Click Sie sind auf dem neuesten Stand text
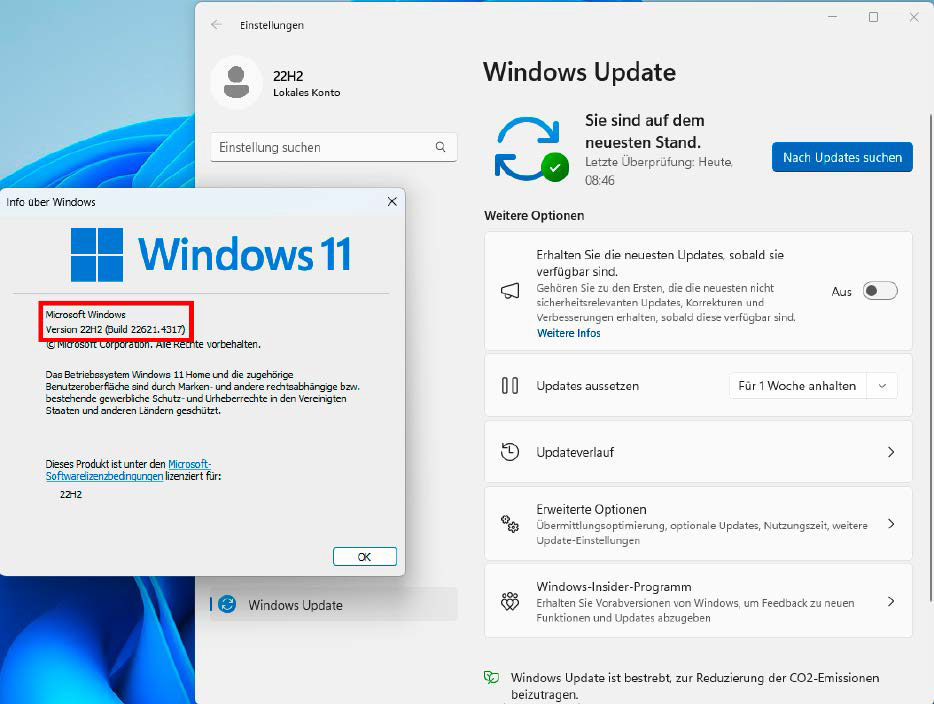This screenshot has height=704, width=934. 645,131
